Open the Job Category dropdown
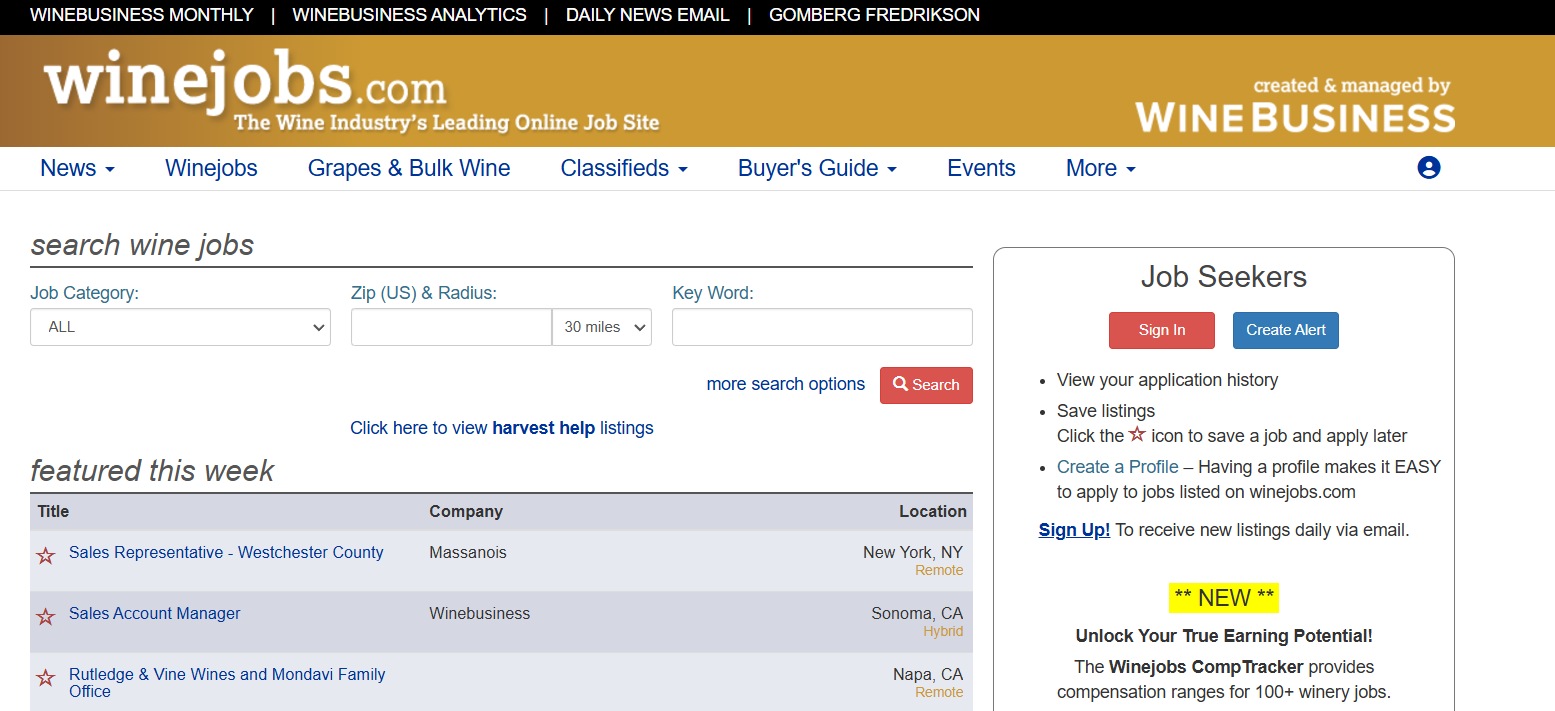The width and height of the screenshot is (1555, 711). (180, 327)
